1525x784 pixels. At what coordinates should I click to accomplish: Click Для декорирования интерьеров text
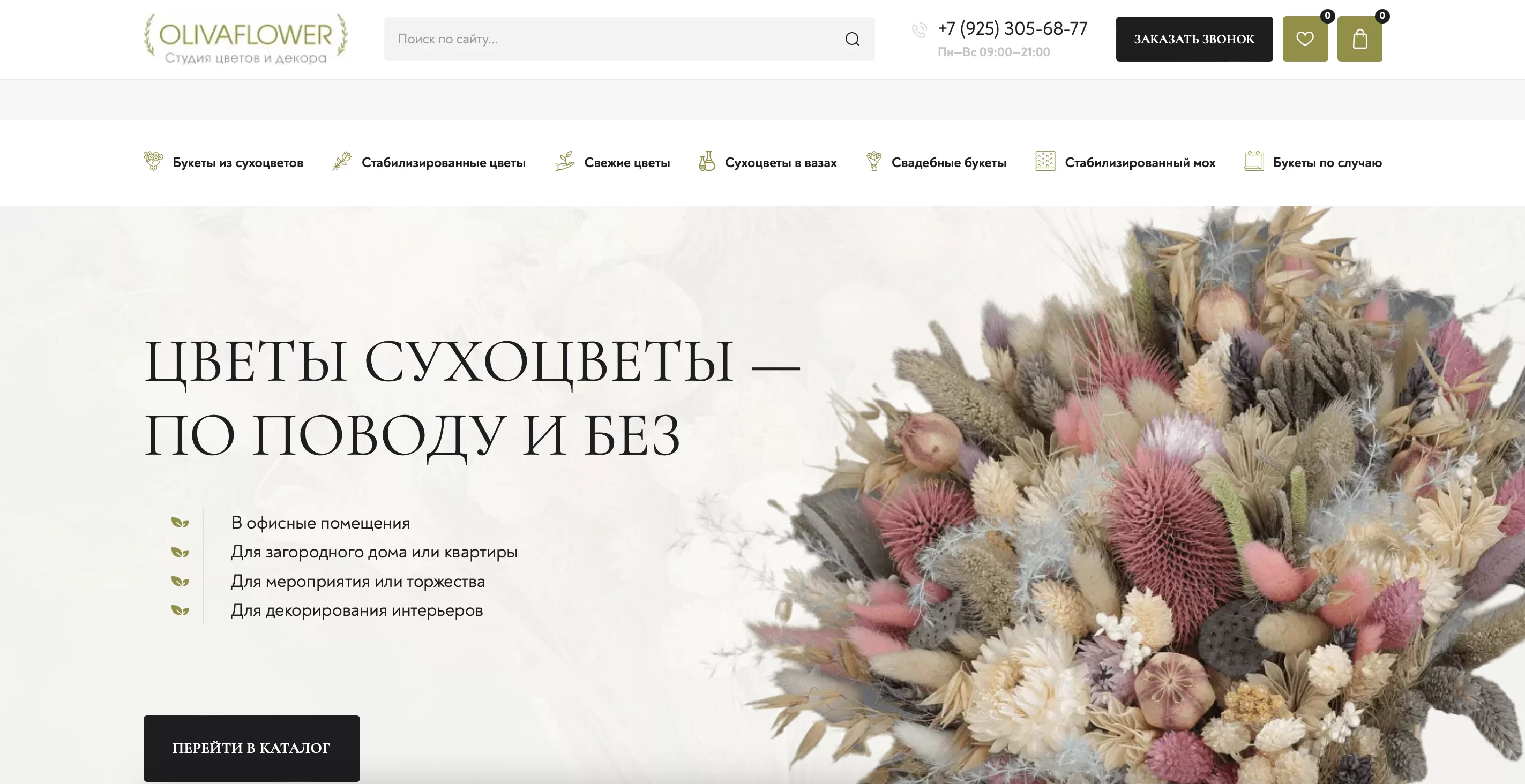(357, 610)
